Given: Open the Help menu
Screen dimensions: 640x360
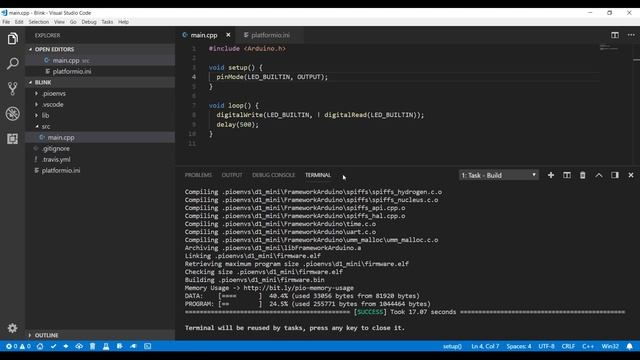Looking at the screenshot, I should point(123,22).
